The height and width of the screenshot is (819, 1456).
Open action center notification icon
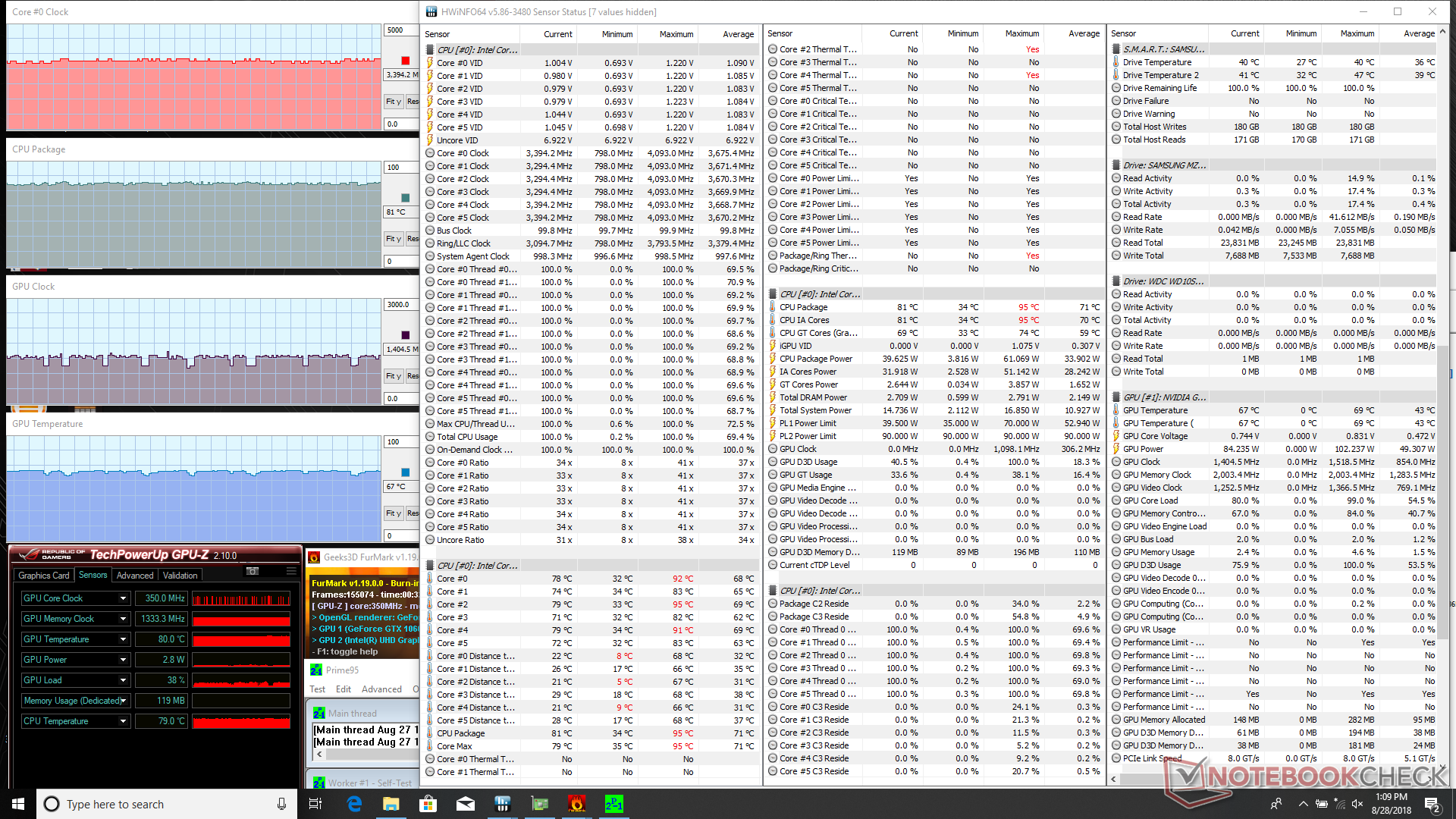[1432, 804]
